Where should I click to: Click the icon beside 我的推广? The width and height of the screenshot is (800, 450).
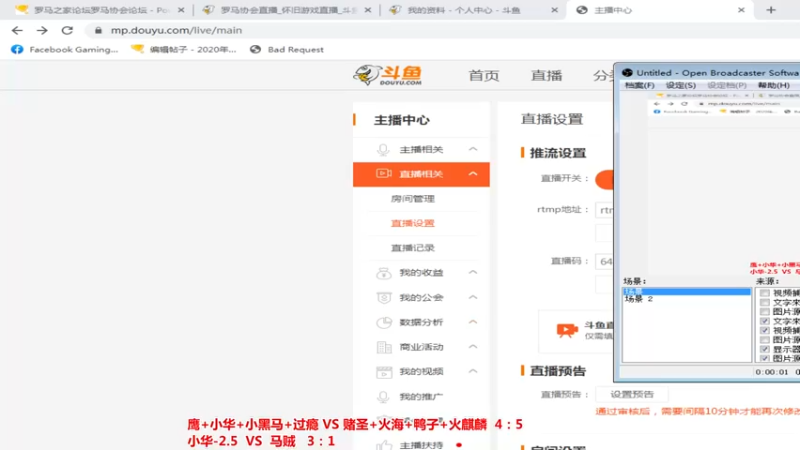click(x=383, y=396)
